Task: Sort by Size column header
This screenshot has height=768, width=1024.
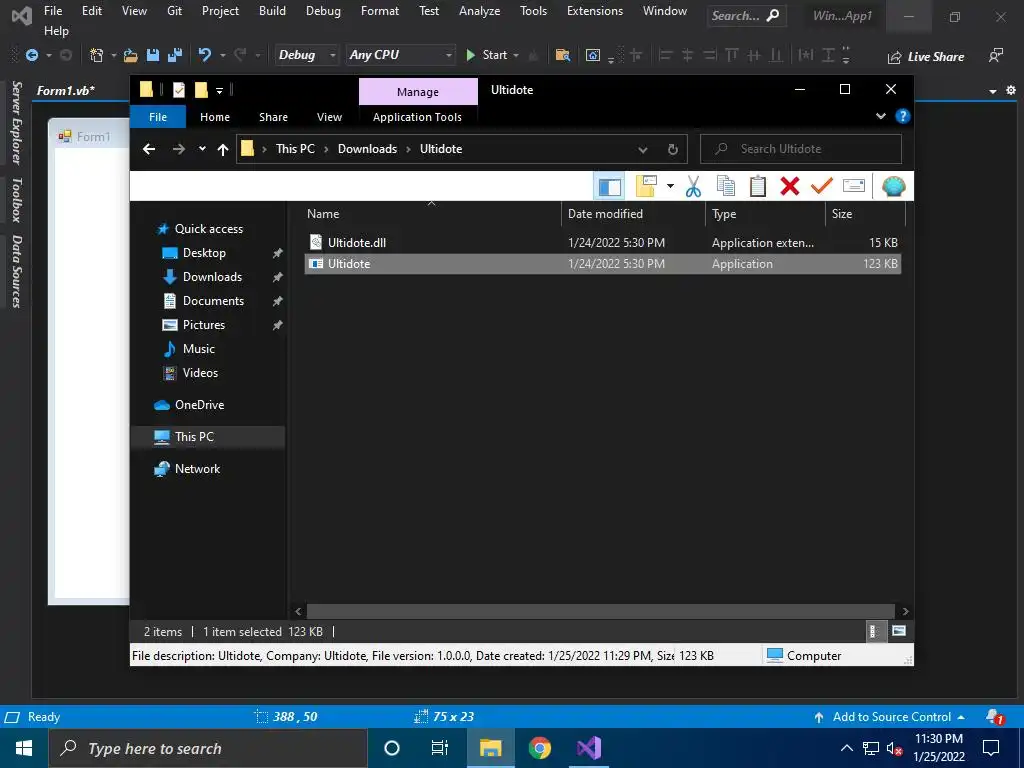Action: coord(865,214)
